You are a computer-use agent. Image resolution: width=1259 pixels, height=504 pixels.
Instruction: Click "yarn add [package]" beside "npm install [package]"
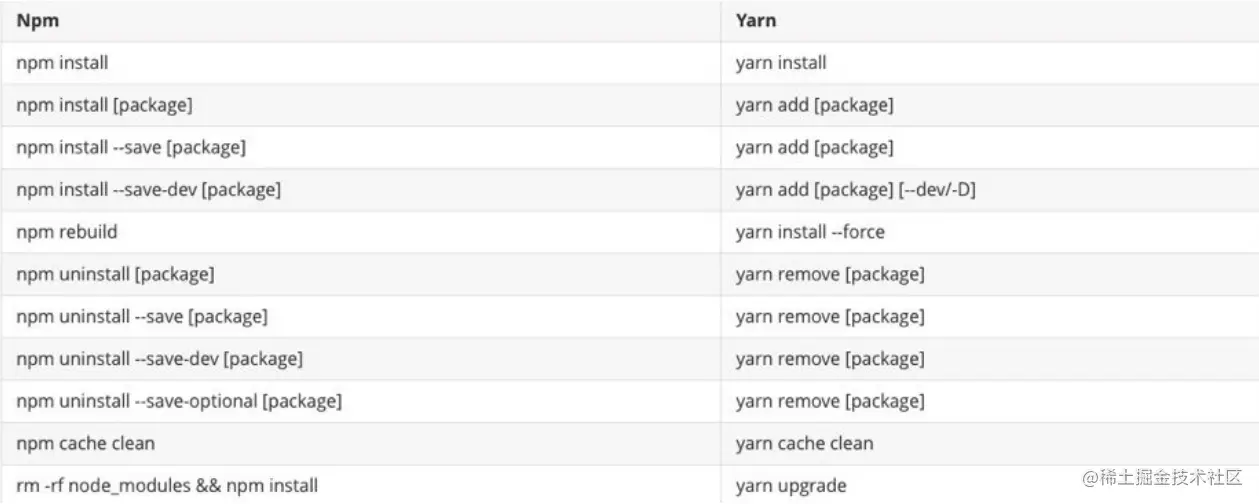[814, 105]
